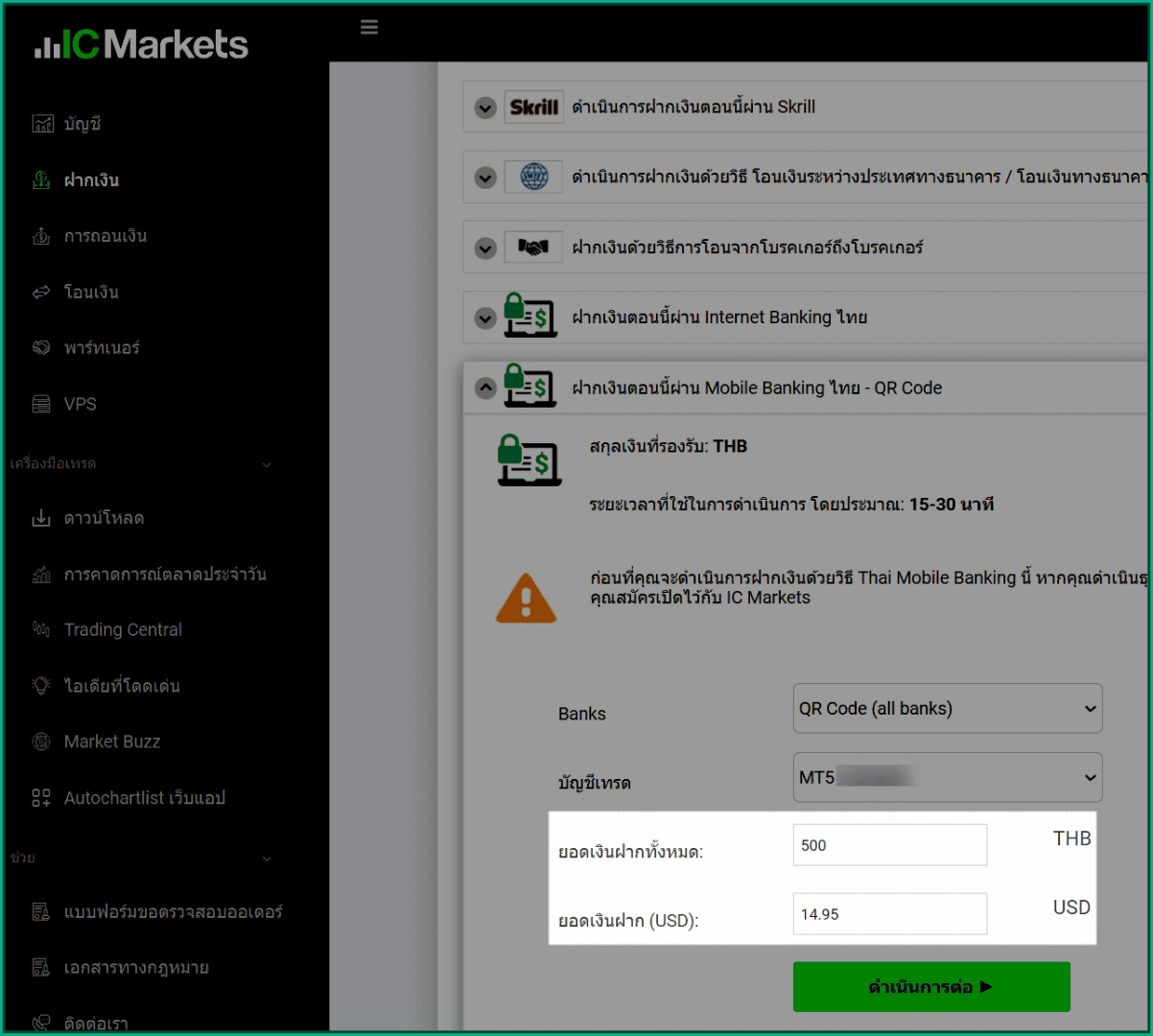Click the Skrill logo
The width and height of the screenshot is (1153, 1036).
[534, 107]
